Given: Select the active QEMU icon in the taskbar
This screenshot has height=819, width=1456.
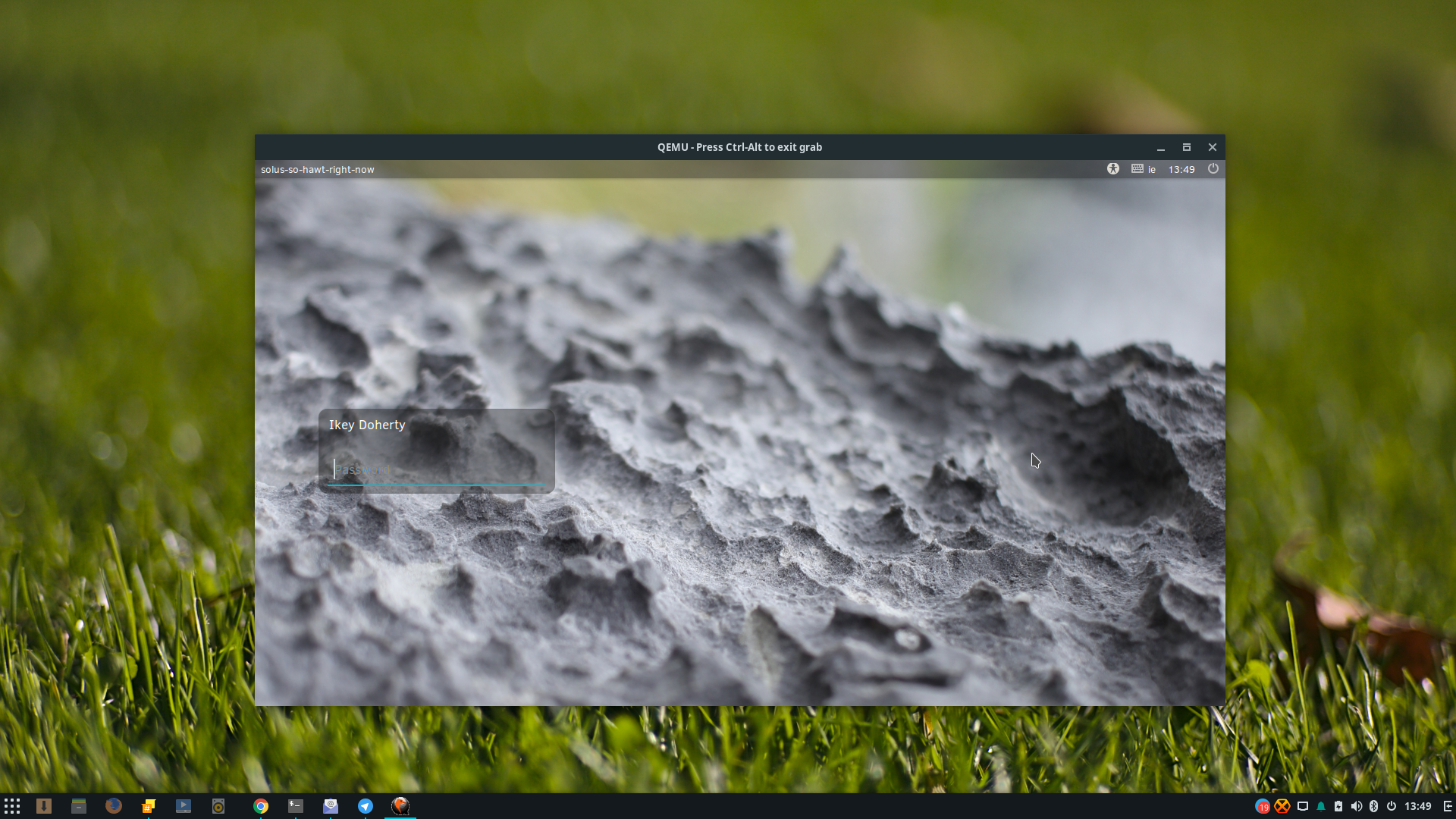Looking at the screenshot, I should click(400, 806).
